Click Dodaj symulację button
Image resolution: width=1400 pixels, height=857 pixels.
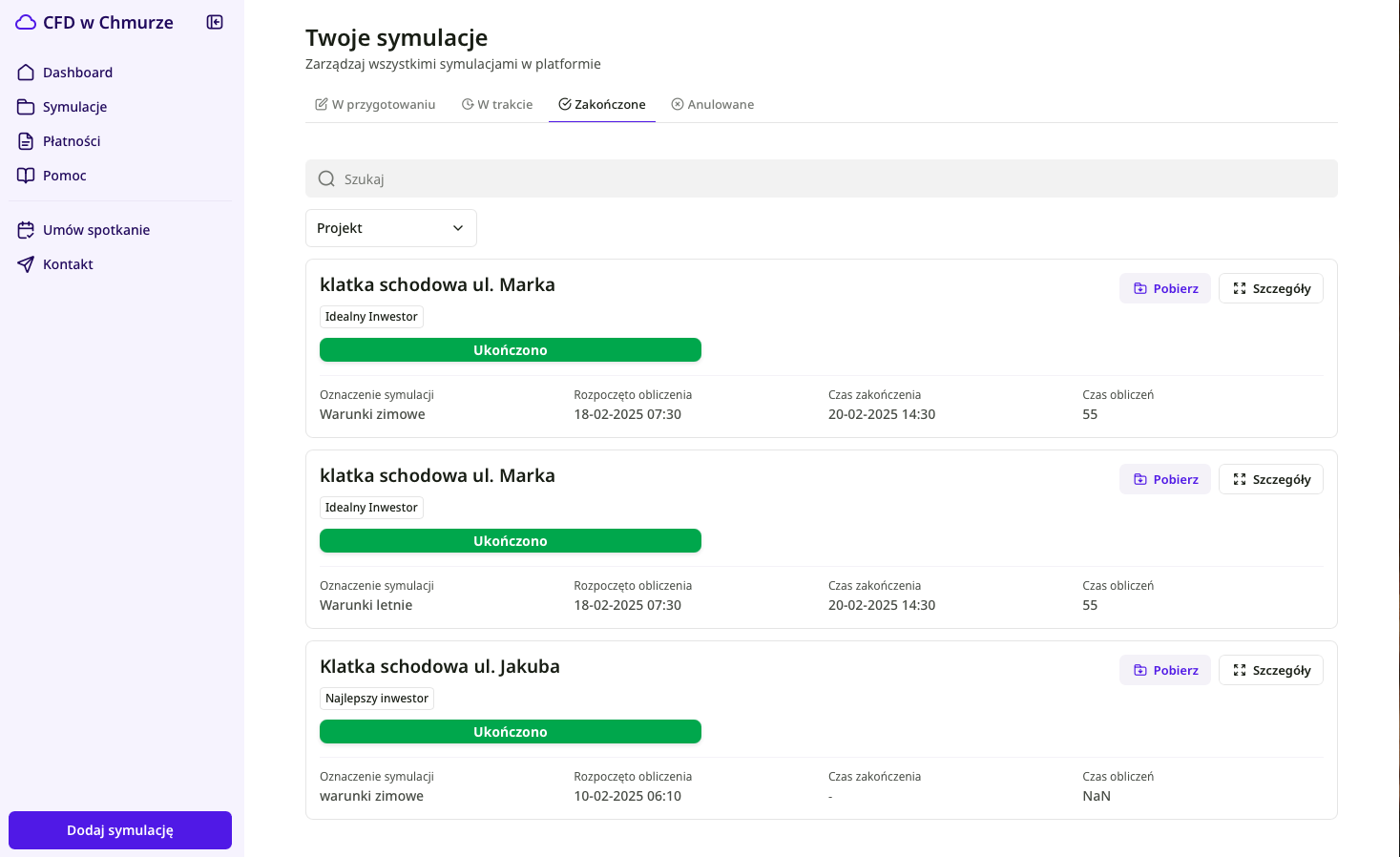120,830
